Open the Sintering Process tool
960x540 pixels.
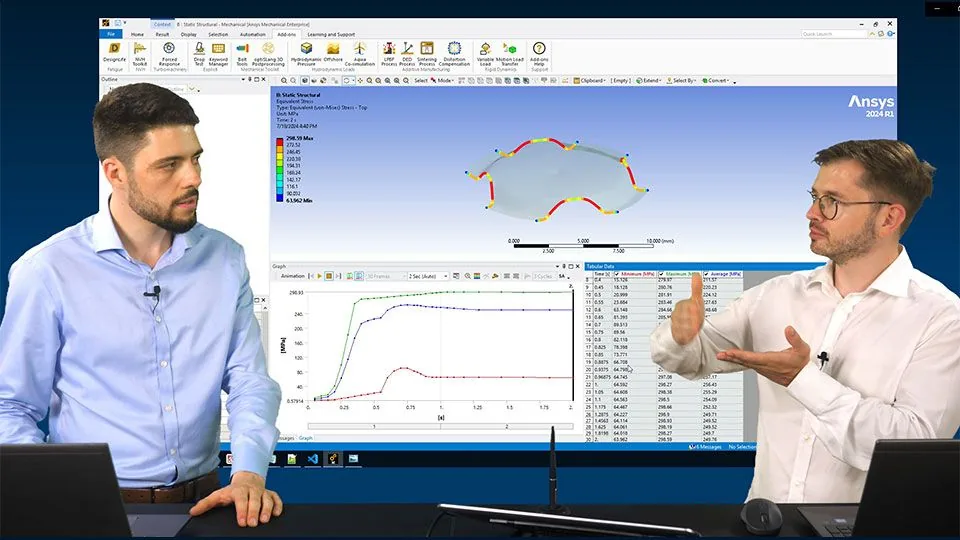tap(427, 53)
